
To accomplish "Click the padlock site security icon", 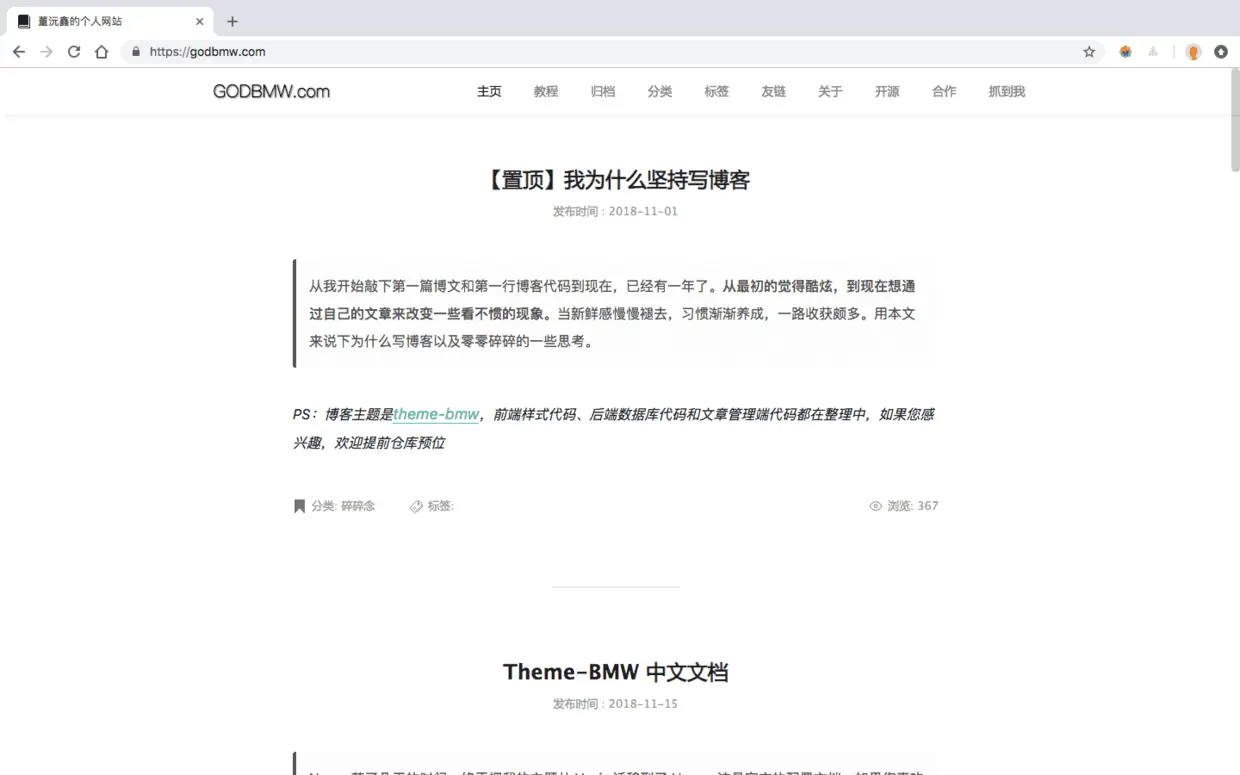I will click(136, 52).
